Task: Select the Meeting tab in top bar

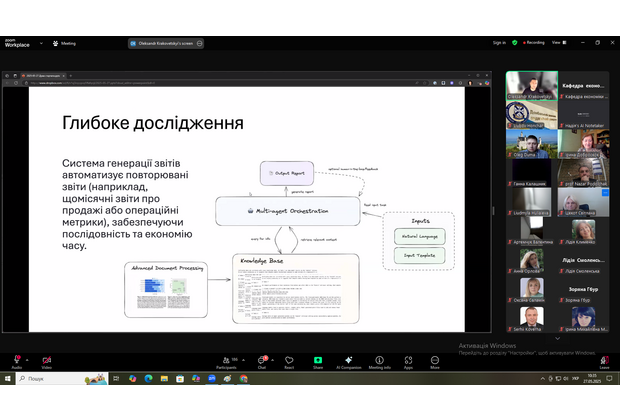Action: click(x=64, y=43)
